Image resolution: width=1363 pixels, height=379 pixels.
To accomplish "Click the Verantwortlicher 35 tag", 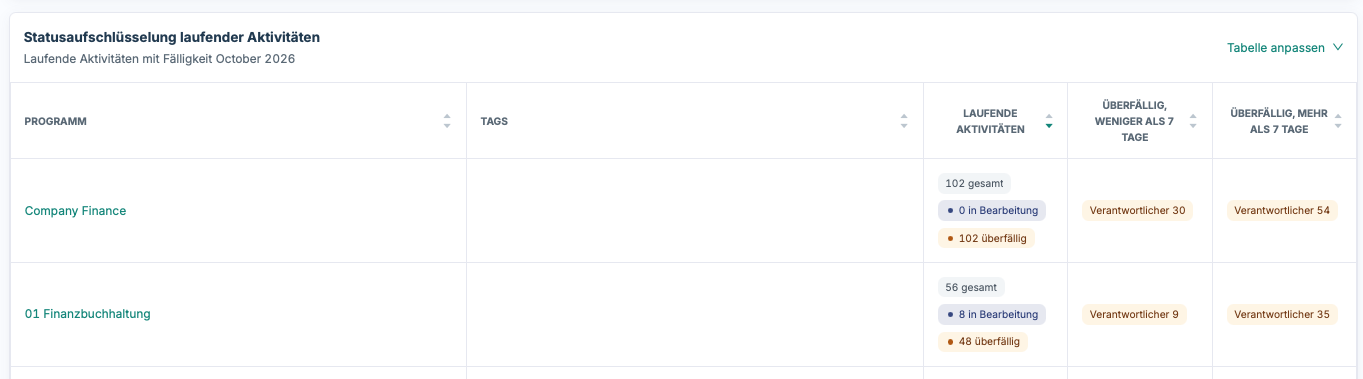I will [1282, 314].
